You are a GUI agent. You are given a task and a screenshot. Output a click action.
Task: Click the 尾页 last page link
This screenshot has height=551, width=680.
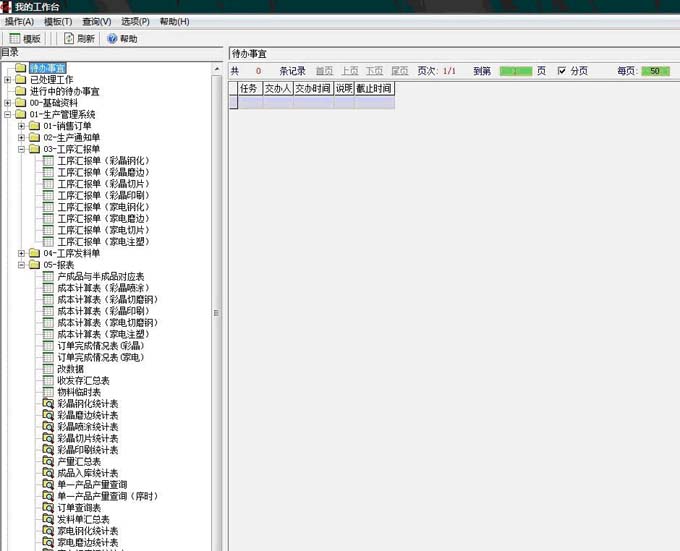point(399,71)
